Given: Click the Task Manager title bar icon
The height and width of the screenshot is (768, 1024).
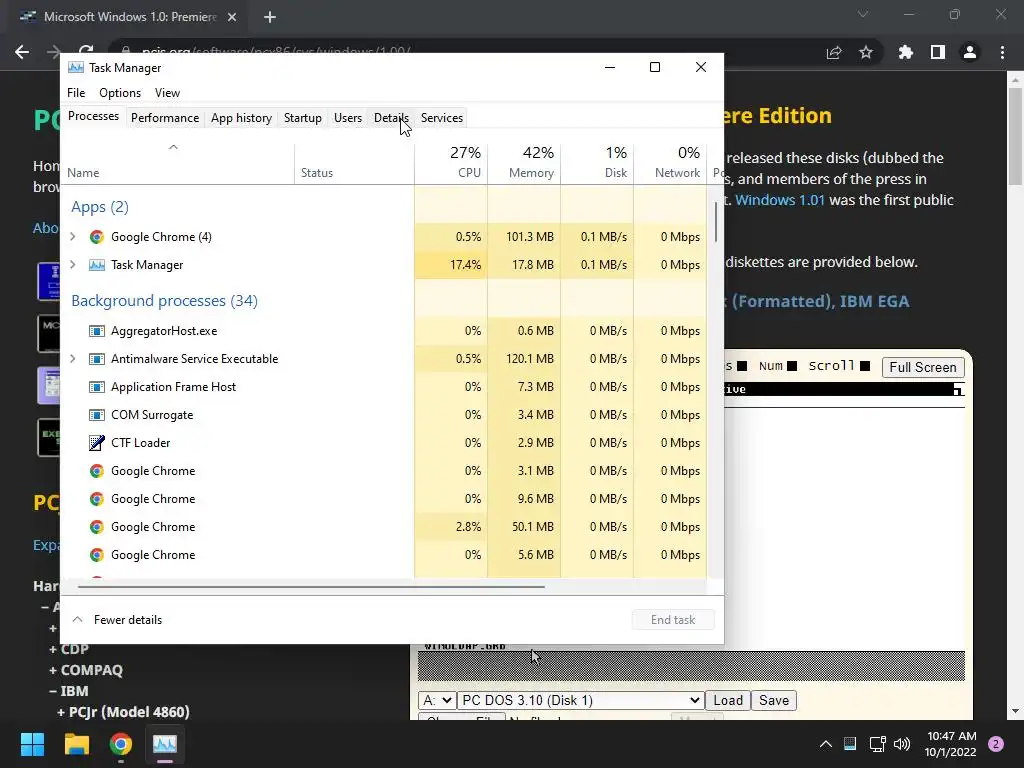Looking at the screenshot, I should 76,68.
